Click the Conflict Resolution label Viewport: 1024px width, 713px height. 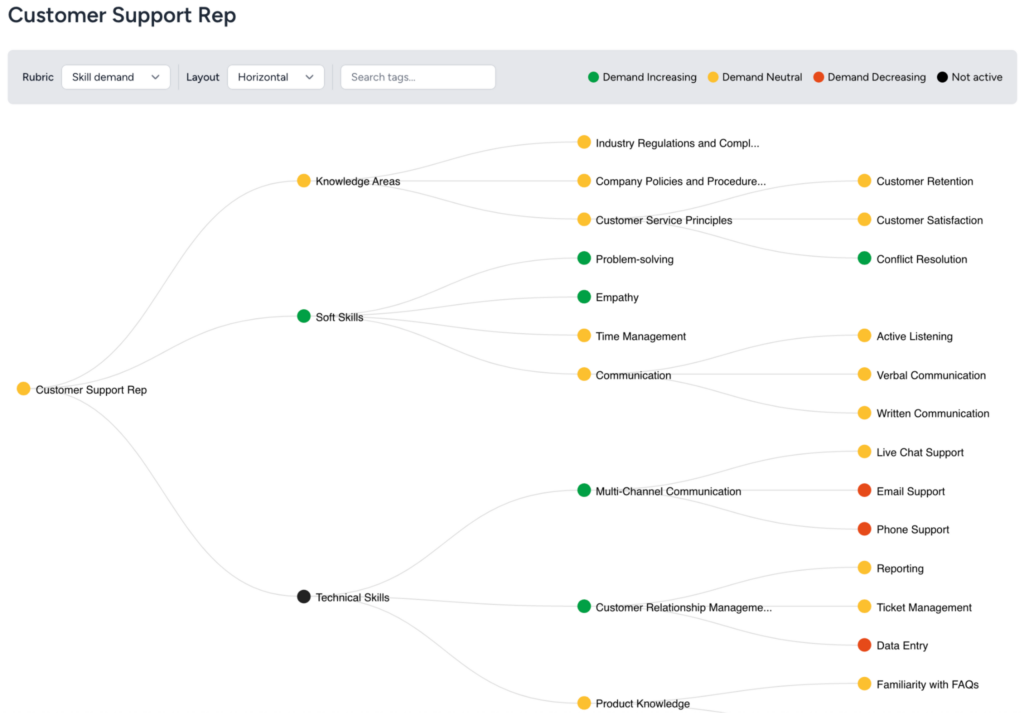coord(922,259)
